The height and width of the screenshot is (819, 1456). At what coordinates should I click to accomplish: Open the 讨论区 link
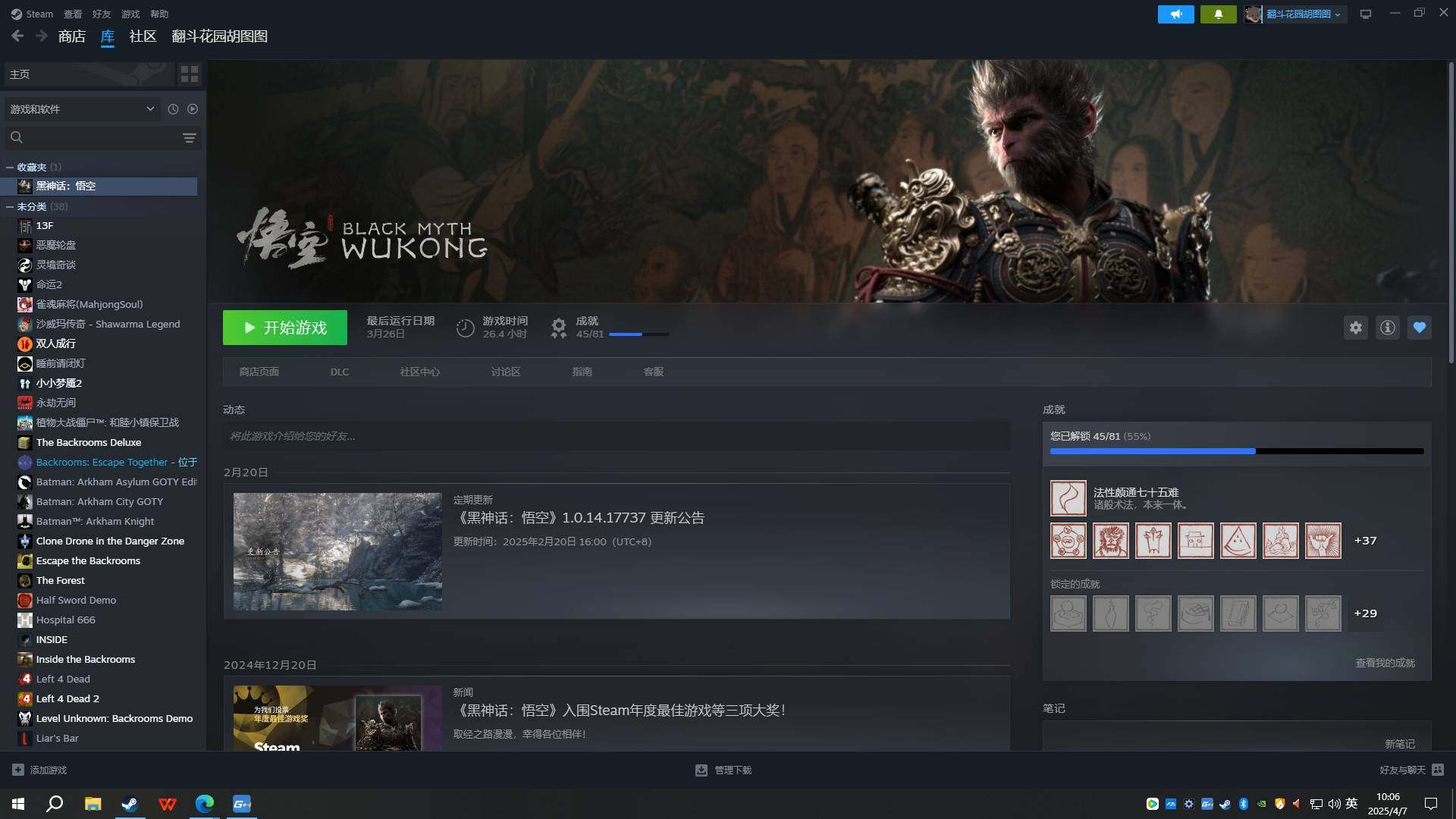506,372
